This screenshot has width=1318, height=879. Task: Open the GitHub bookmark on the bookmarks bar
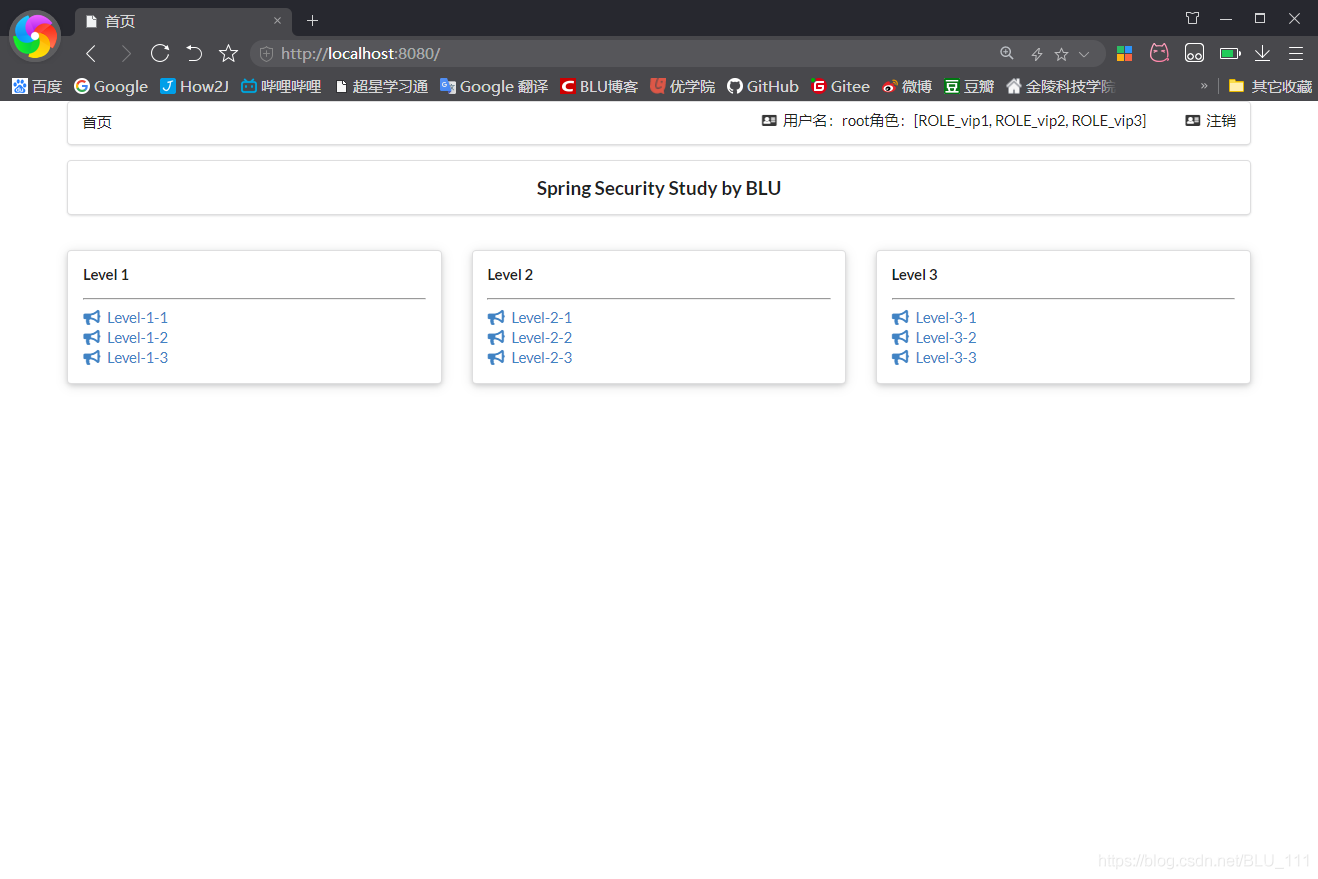point(762,86)
